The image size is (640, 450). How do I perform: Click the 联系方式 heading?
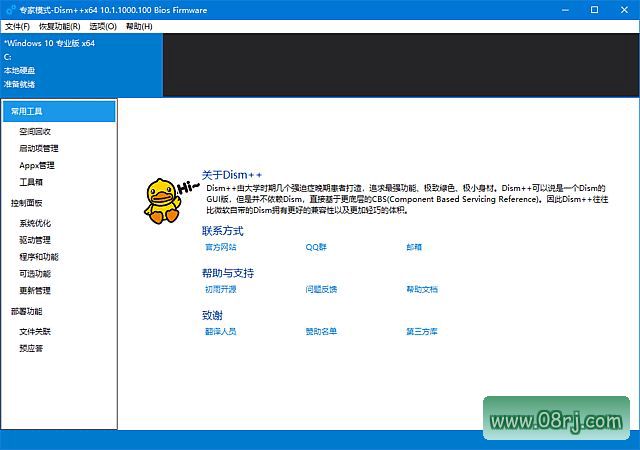coord(222,231)
